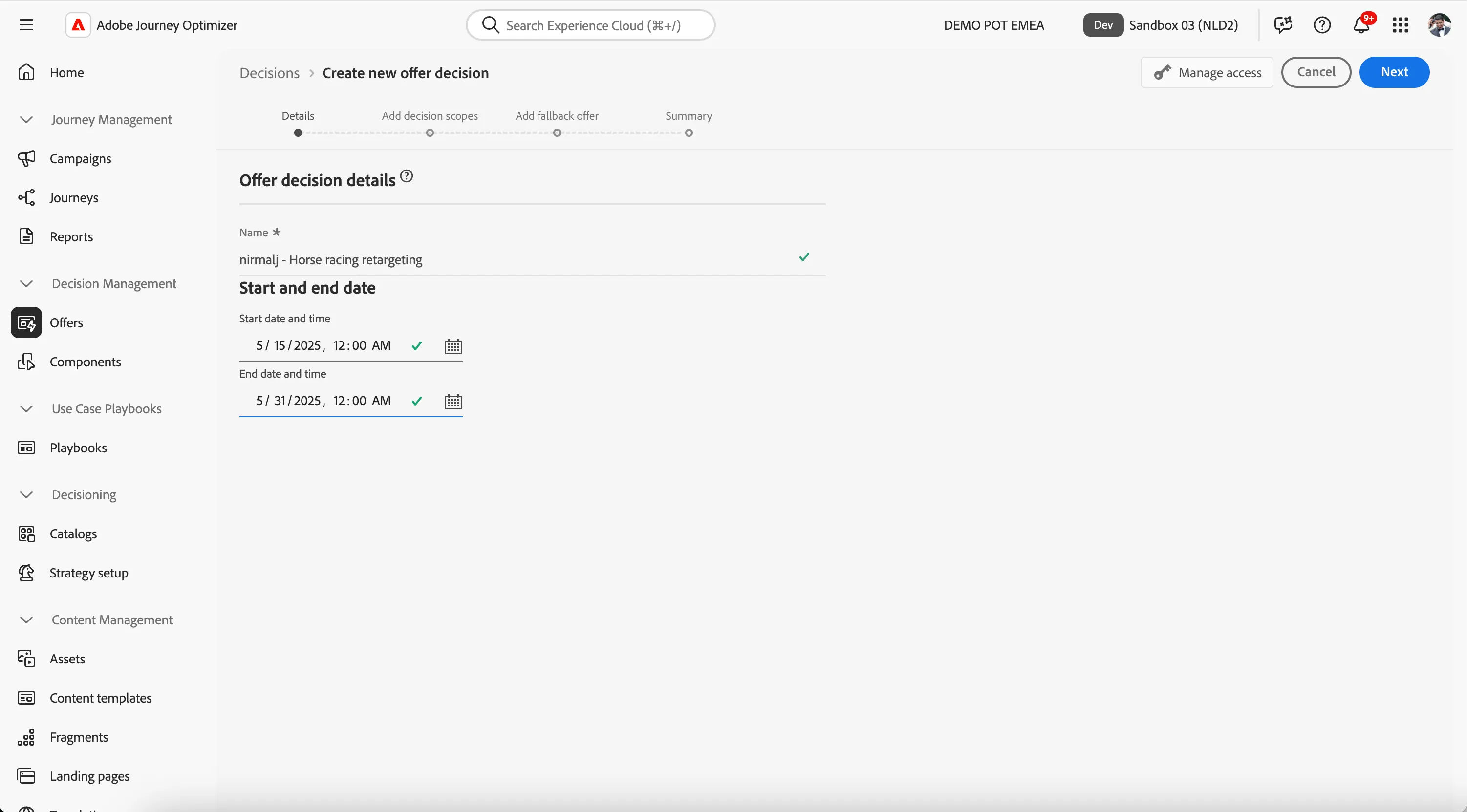
Task: Click the Name input field
Action: click(x=532, y=259)
